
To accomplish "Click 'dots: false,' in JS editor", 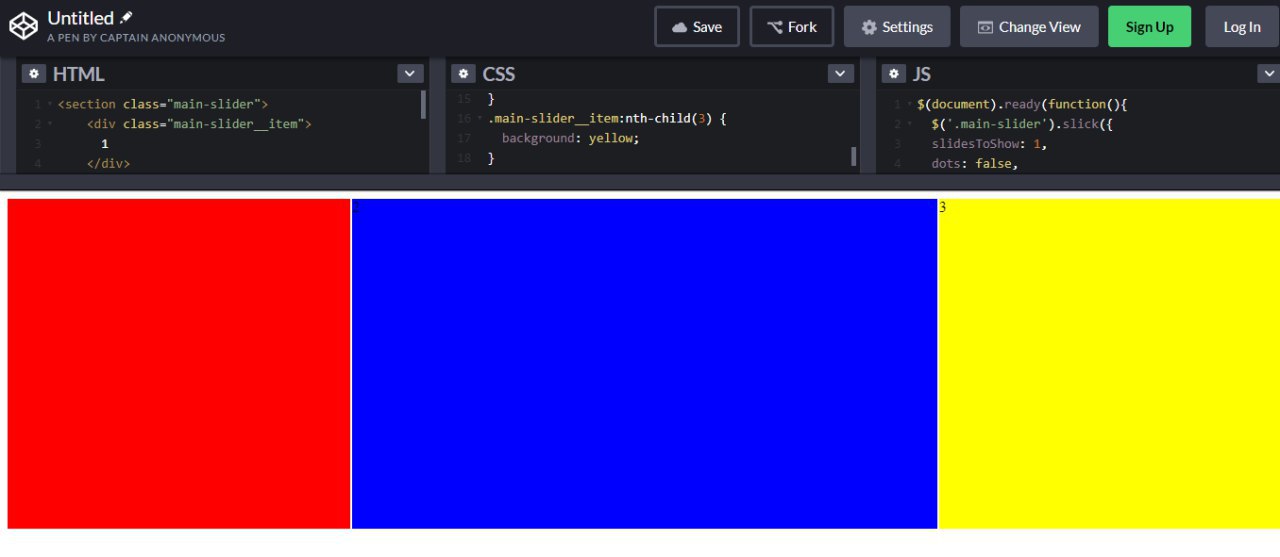I will (x=975, y=164).
